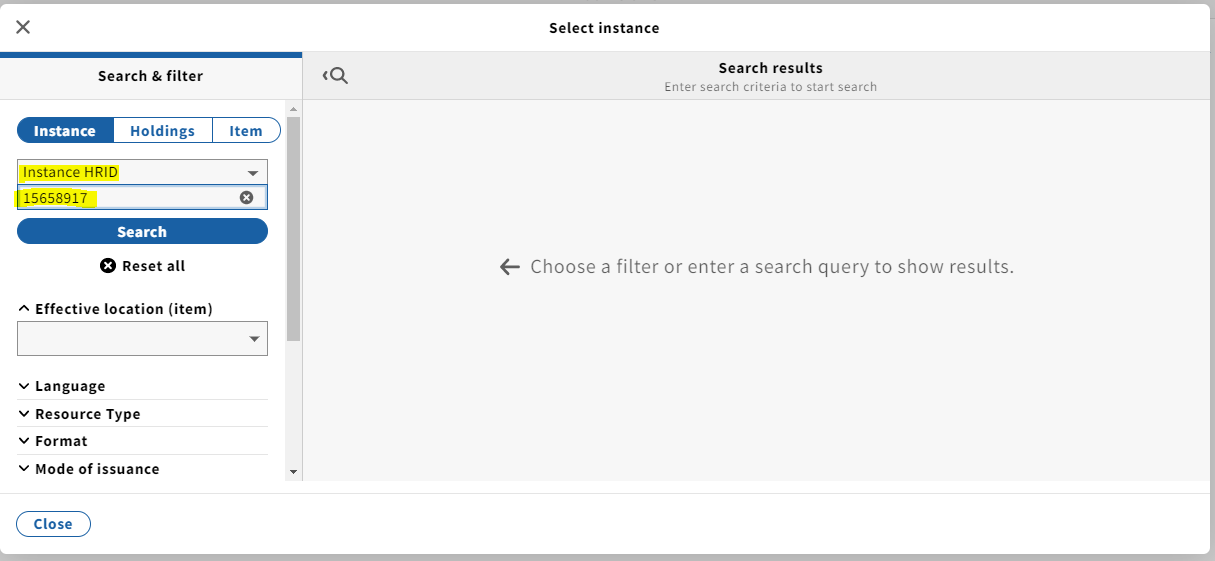Open the Instance HRID search type dropdown
The image size is (1215, 561).
[142, 172]
